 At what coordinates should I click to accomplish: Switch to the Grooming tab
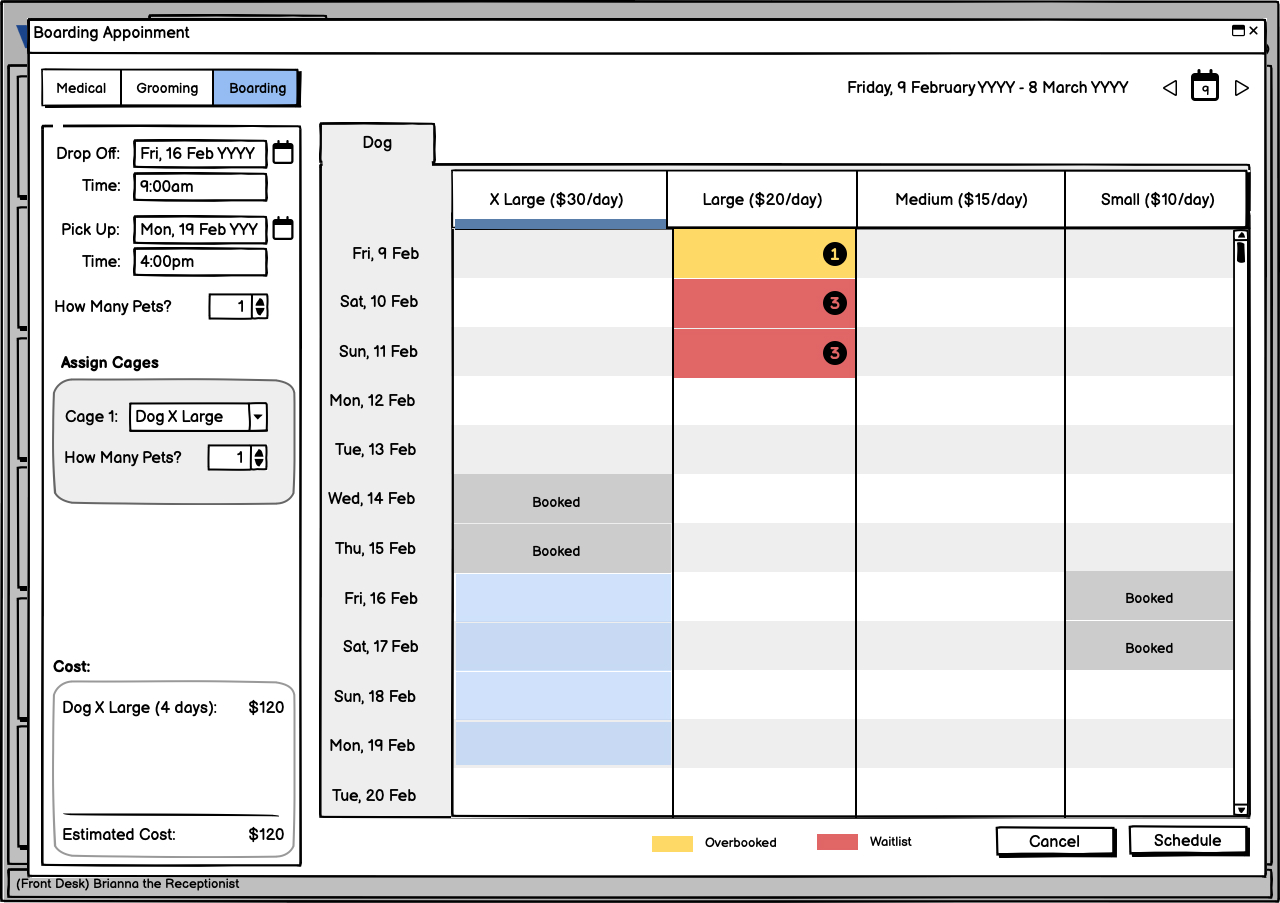click(167, 88)
